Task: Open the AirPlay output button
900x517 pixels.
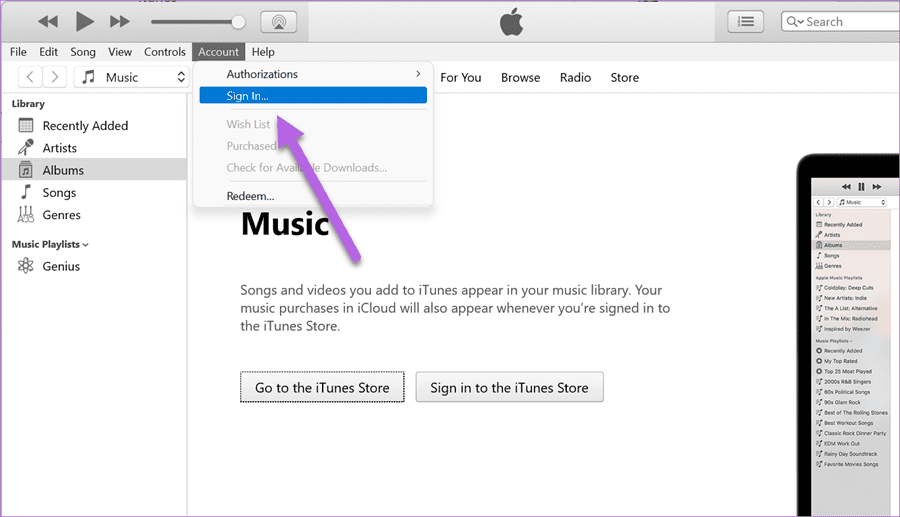Action: (x=279, y=22)
